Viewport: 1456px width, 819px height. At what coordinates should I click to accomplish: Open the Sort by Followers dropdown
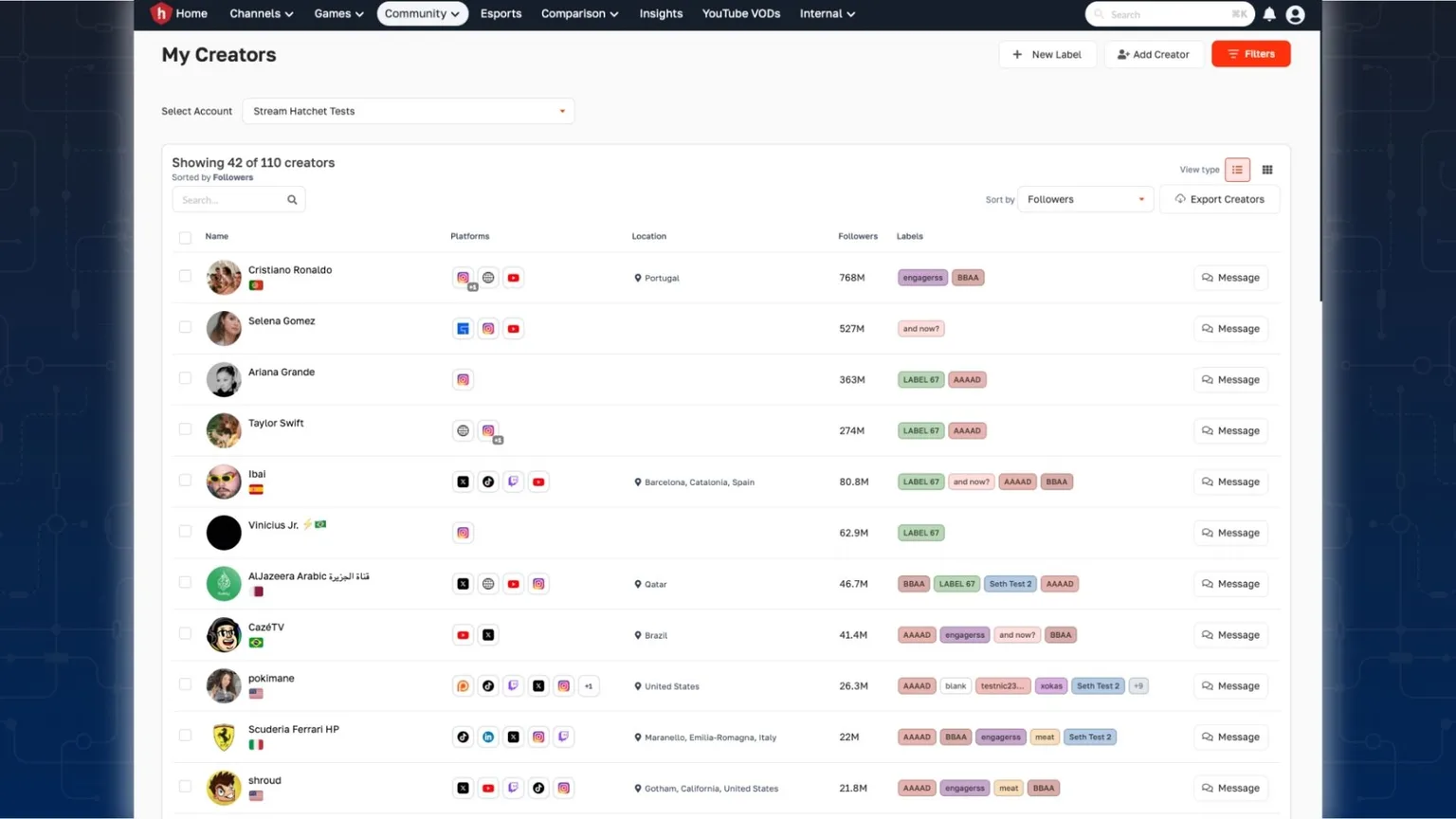point(1085,199)
